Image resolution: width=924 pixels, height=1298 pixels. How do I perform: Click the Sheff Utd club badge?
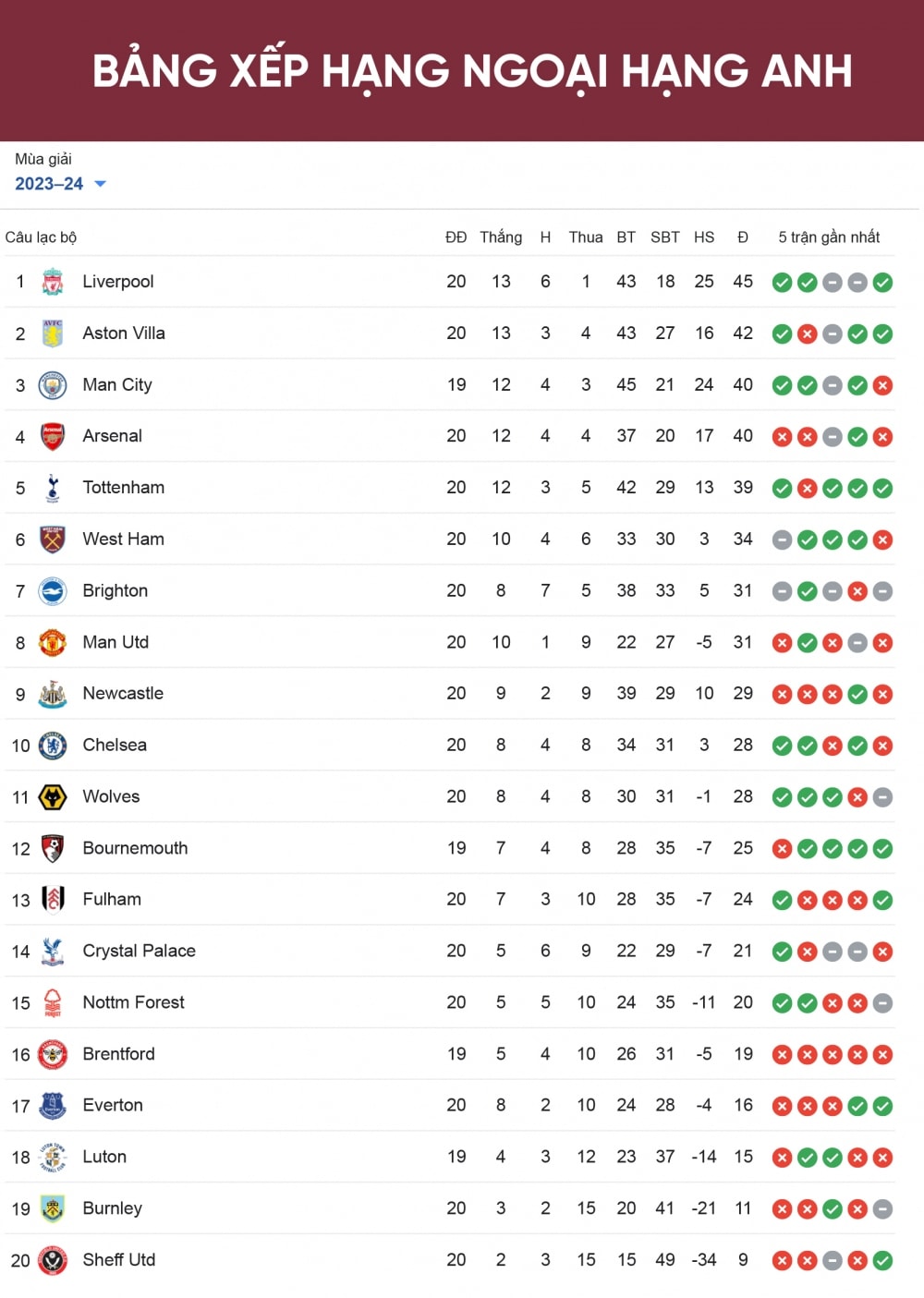(x=53, y=1260)
